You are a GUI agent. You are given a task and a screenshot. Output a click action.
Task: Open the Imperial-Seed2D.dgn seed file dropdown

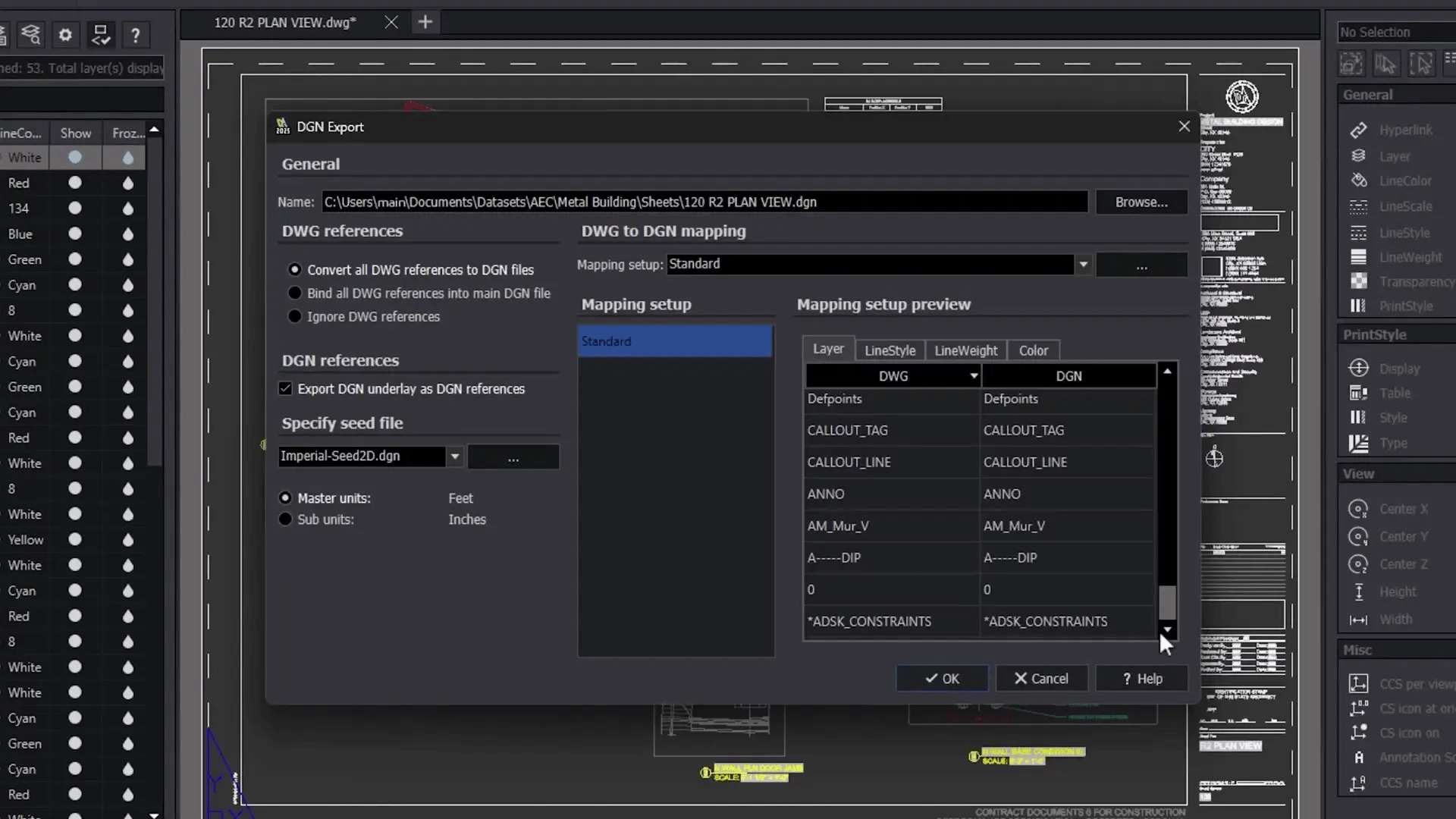(x=453, y=456)
